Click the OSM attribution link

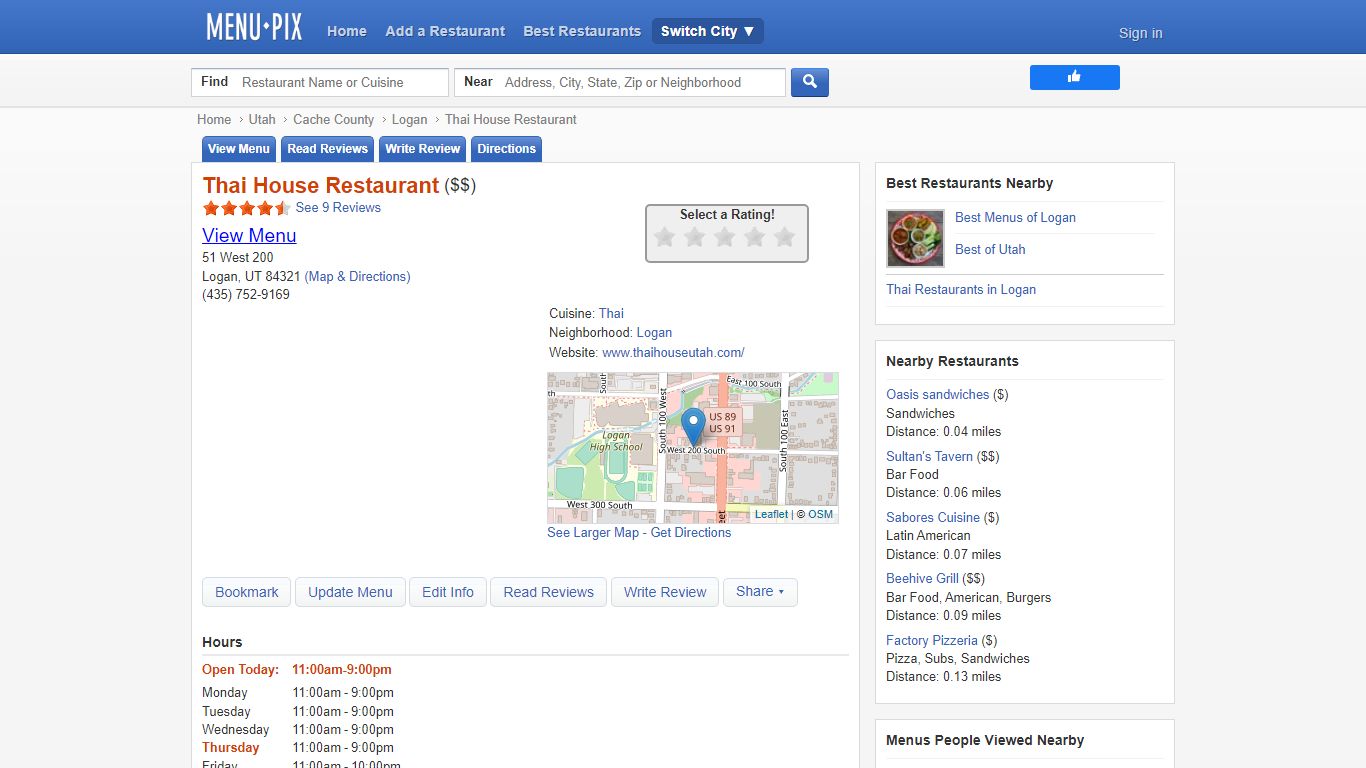pos(820,514)
